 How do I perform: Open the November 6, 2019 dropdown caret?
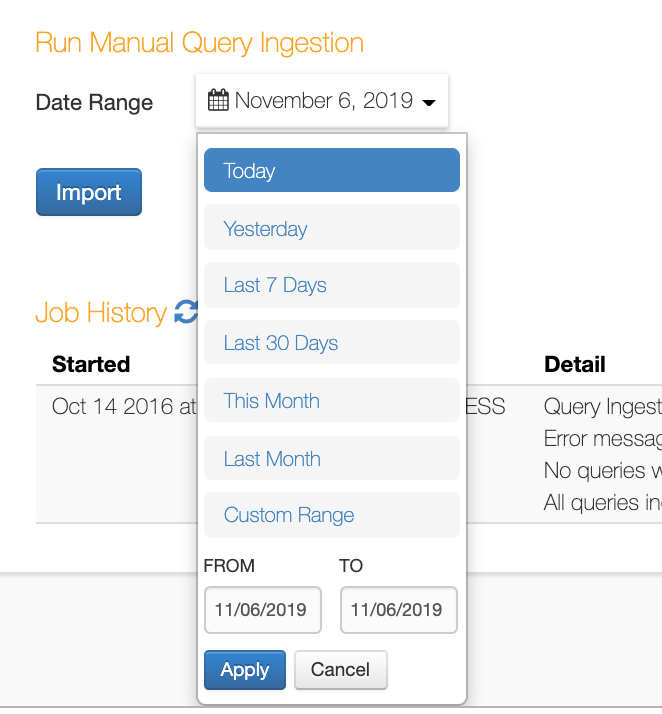pos(428,102)
